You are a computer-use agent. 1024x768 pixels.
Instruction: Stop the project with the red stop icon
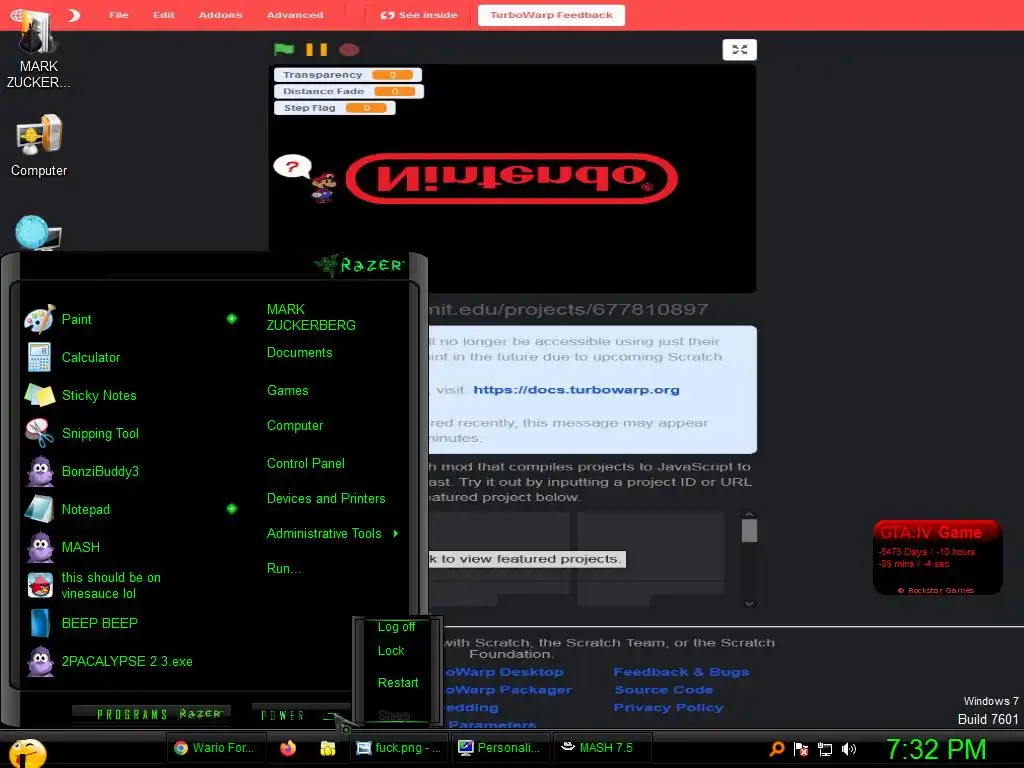[x=349, y=50]
